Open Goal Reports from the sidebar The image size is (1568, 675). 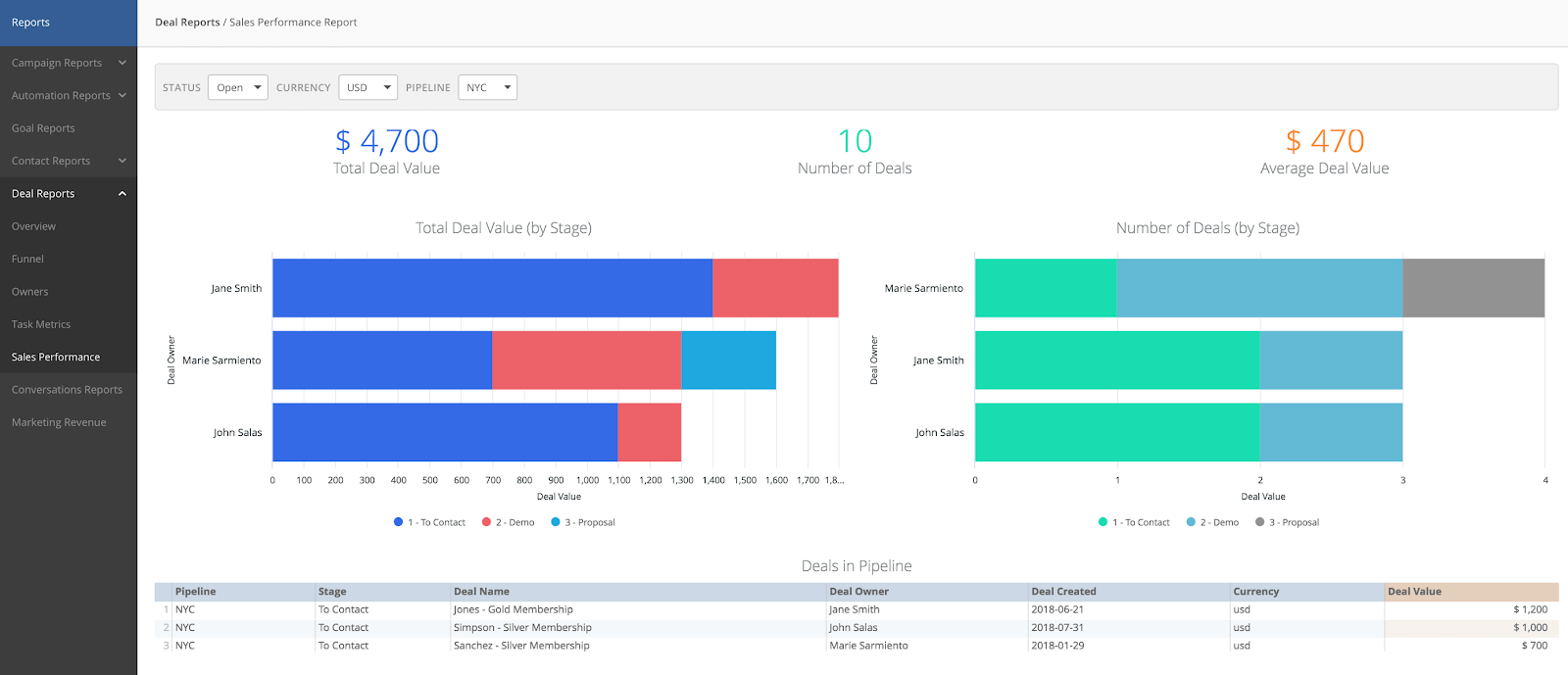point(43,128)
